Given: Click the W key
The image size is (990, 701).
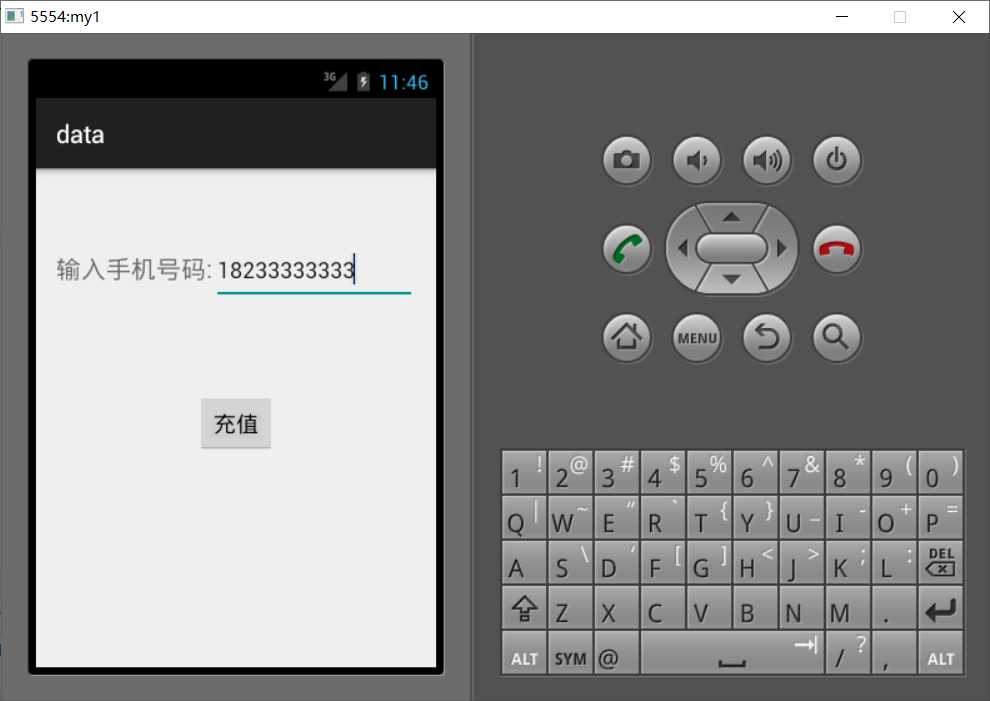Looking at the screenshot, I should coord(570,517).
